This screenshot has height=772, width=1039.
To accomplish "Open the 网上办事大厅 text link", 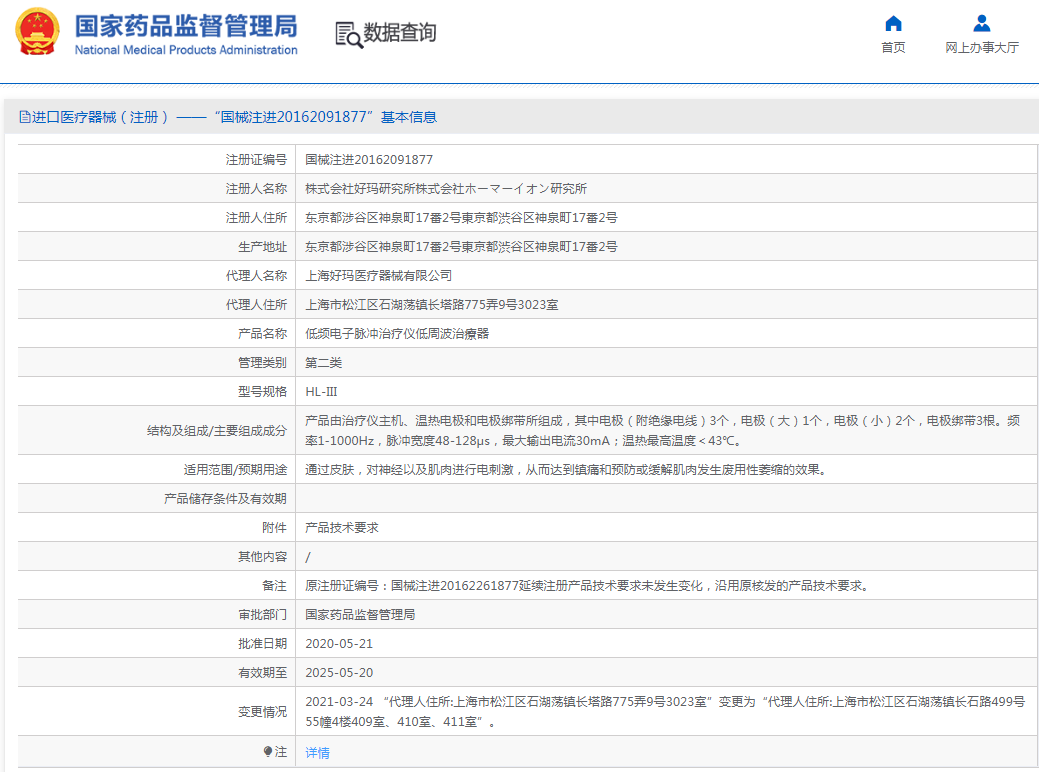I will coord(981,48).
